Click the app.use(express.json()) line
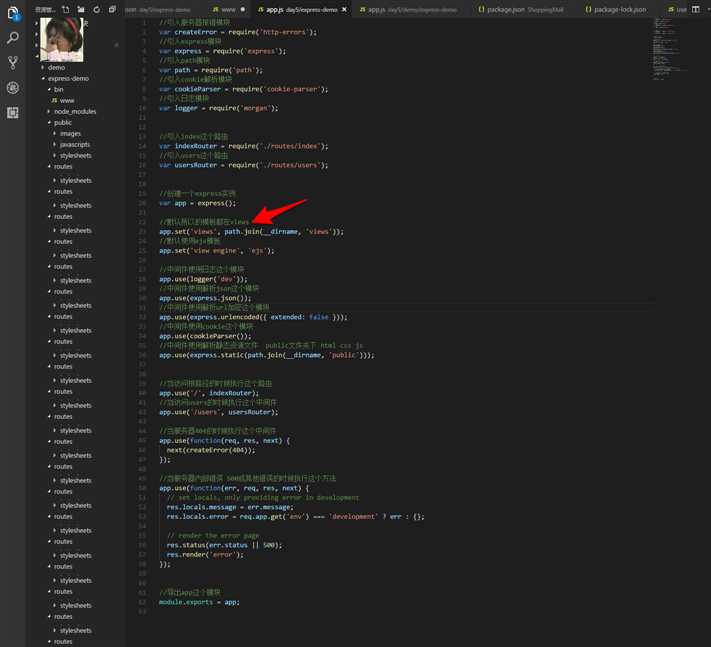This screenshot has width=711, height=647. click(205, 298)
